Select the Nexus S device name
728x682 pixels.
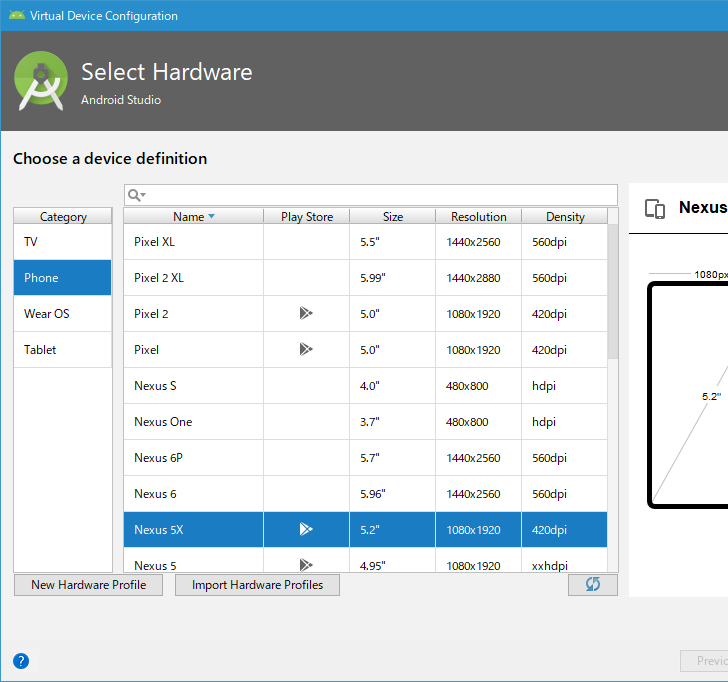click(155, 386)
